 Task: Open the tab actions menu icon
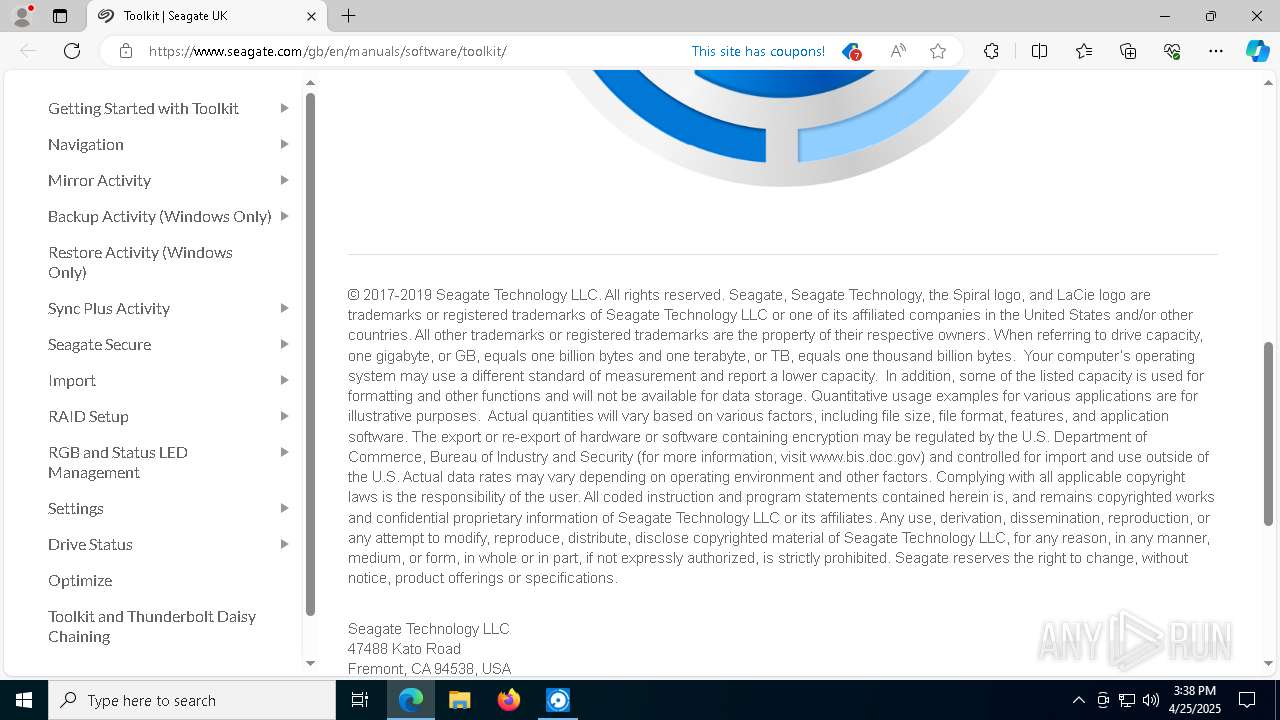(x=60, y=16)
